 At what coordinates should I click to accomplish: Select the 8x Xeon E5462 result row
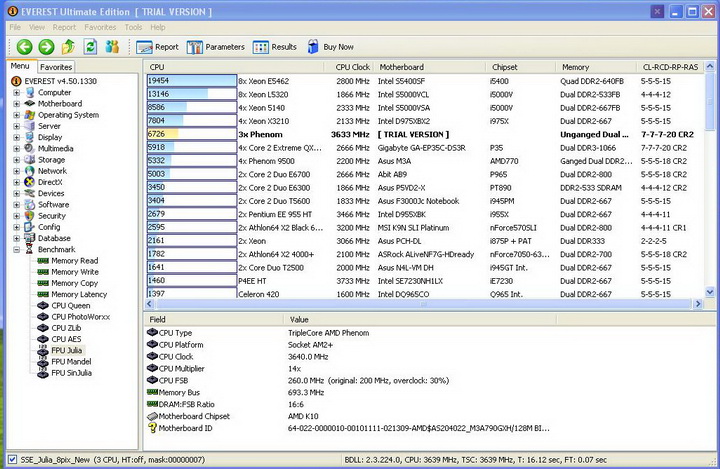(x=425, y=81)
